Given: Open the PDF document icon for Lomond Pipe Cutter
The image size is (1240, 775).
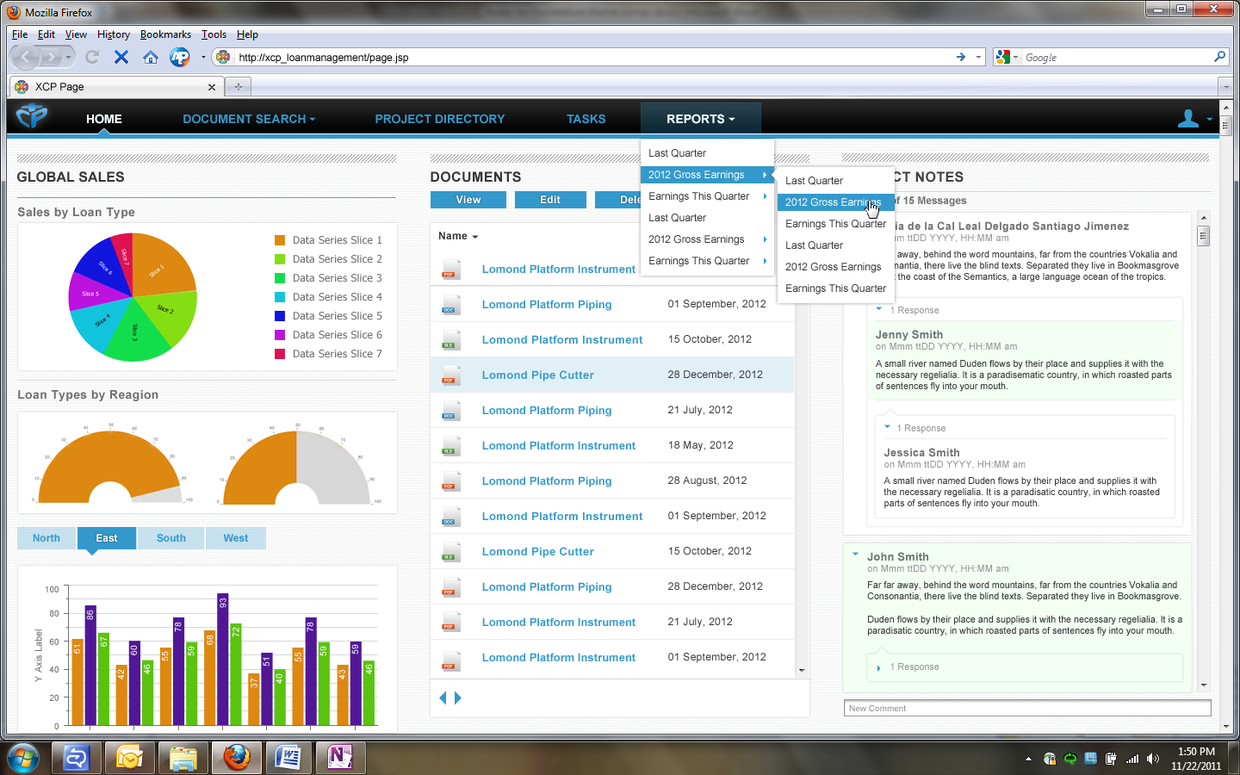Looking at the screenshot, I should click(450, 374).
